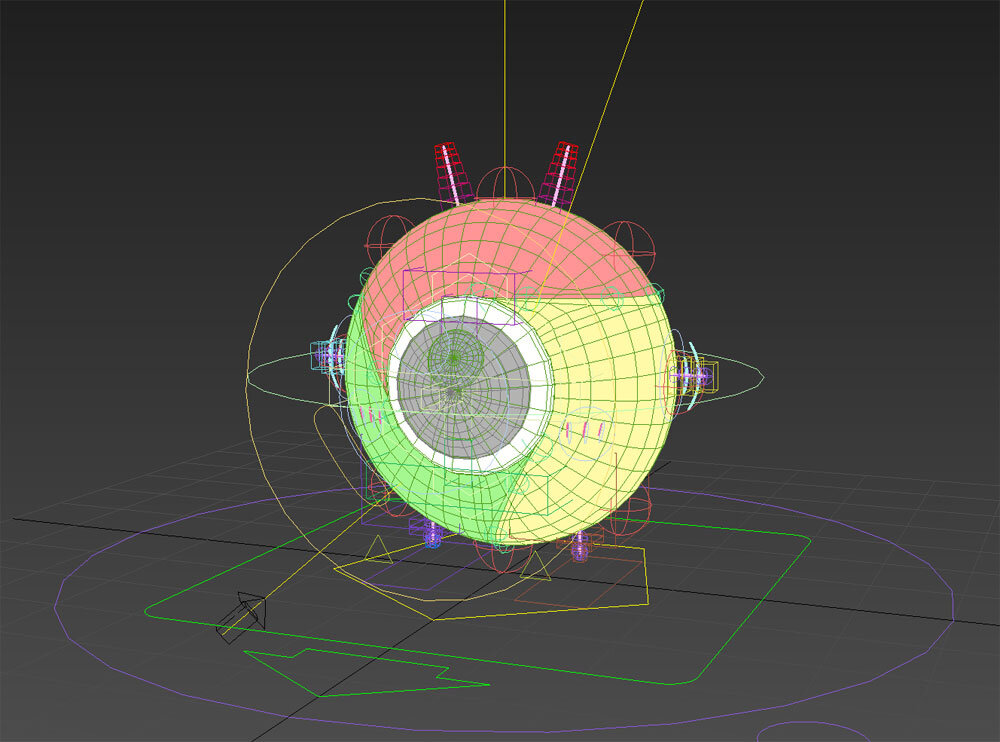Viewport: 1000px width, 742px height.
Task: Select the red top segment of the sphere
Action: [510, 249]
